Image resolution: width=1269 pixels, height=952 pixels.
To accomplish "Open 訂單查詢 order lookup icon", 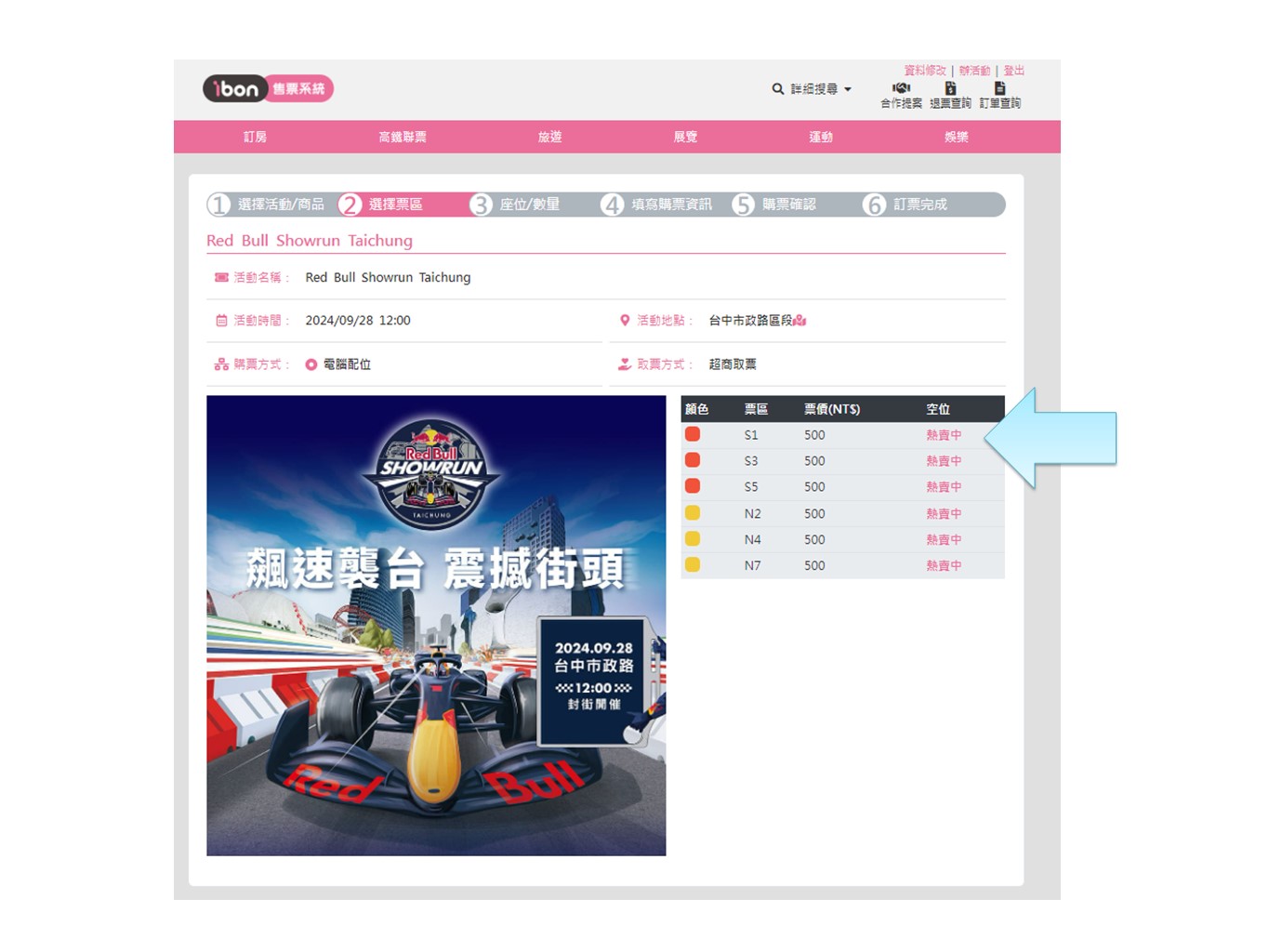I will coord(999,88).
